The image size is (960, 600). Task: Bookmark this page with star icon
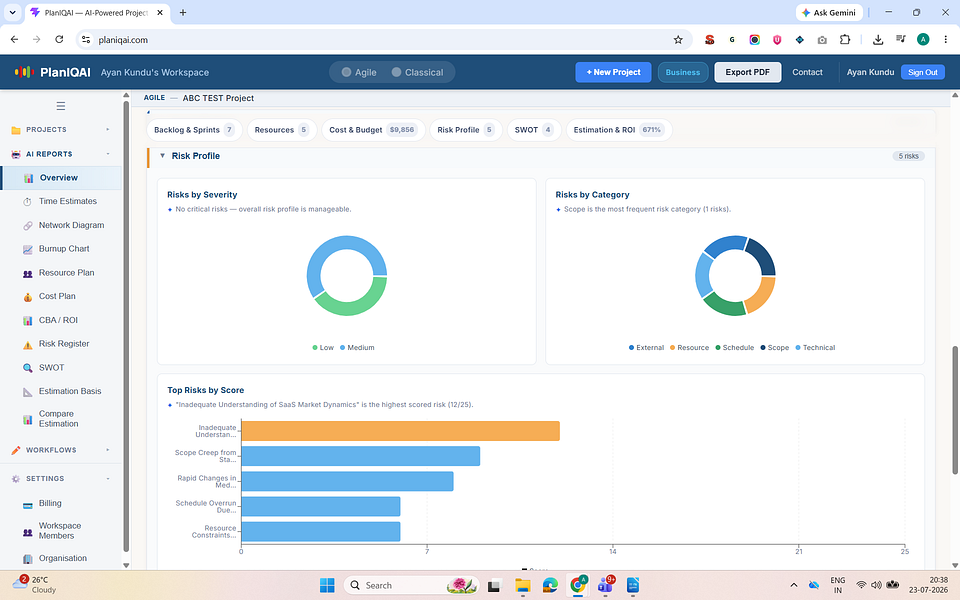[x=678, y=40]
